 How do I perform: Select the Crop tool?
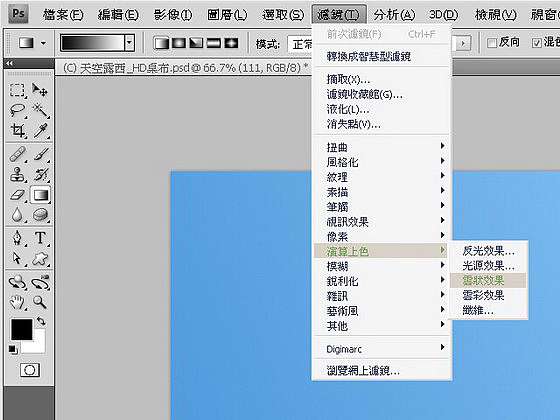17,131
